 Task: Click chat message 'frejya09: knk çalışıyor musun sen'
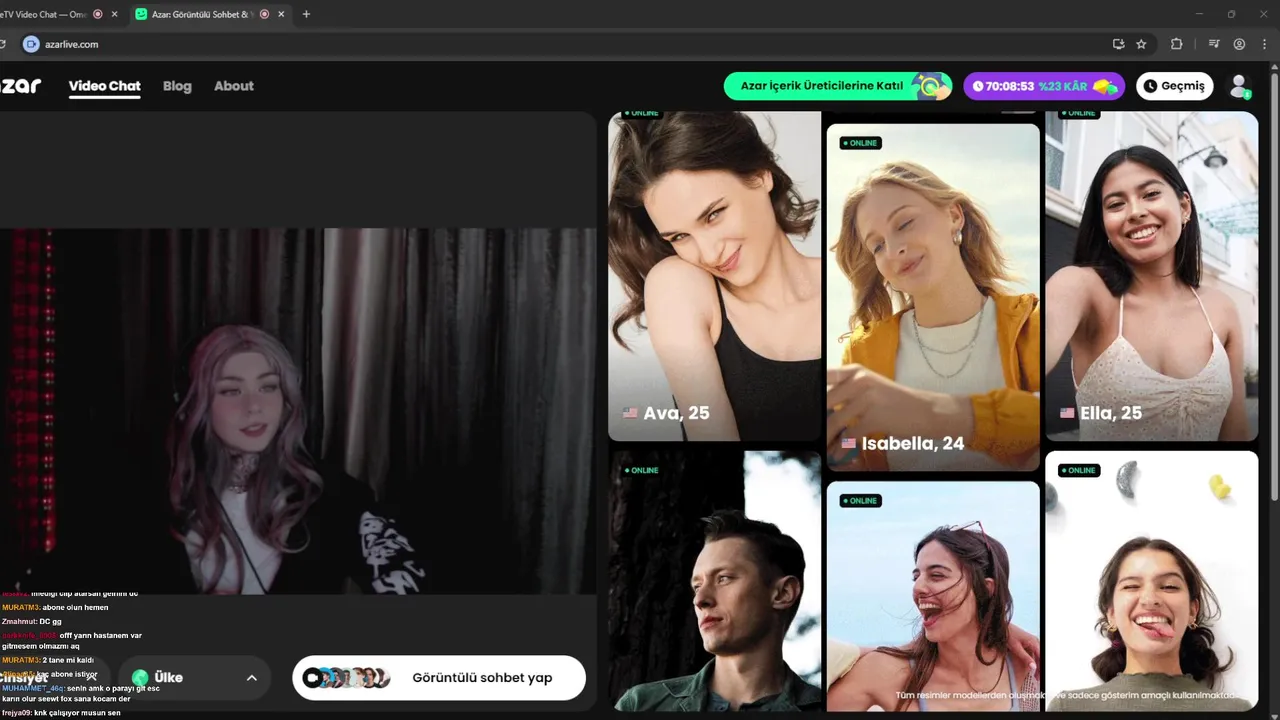point(61,713)
